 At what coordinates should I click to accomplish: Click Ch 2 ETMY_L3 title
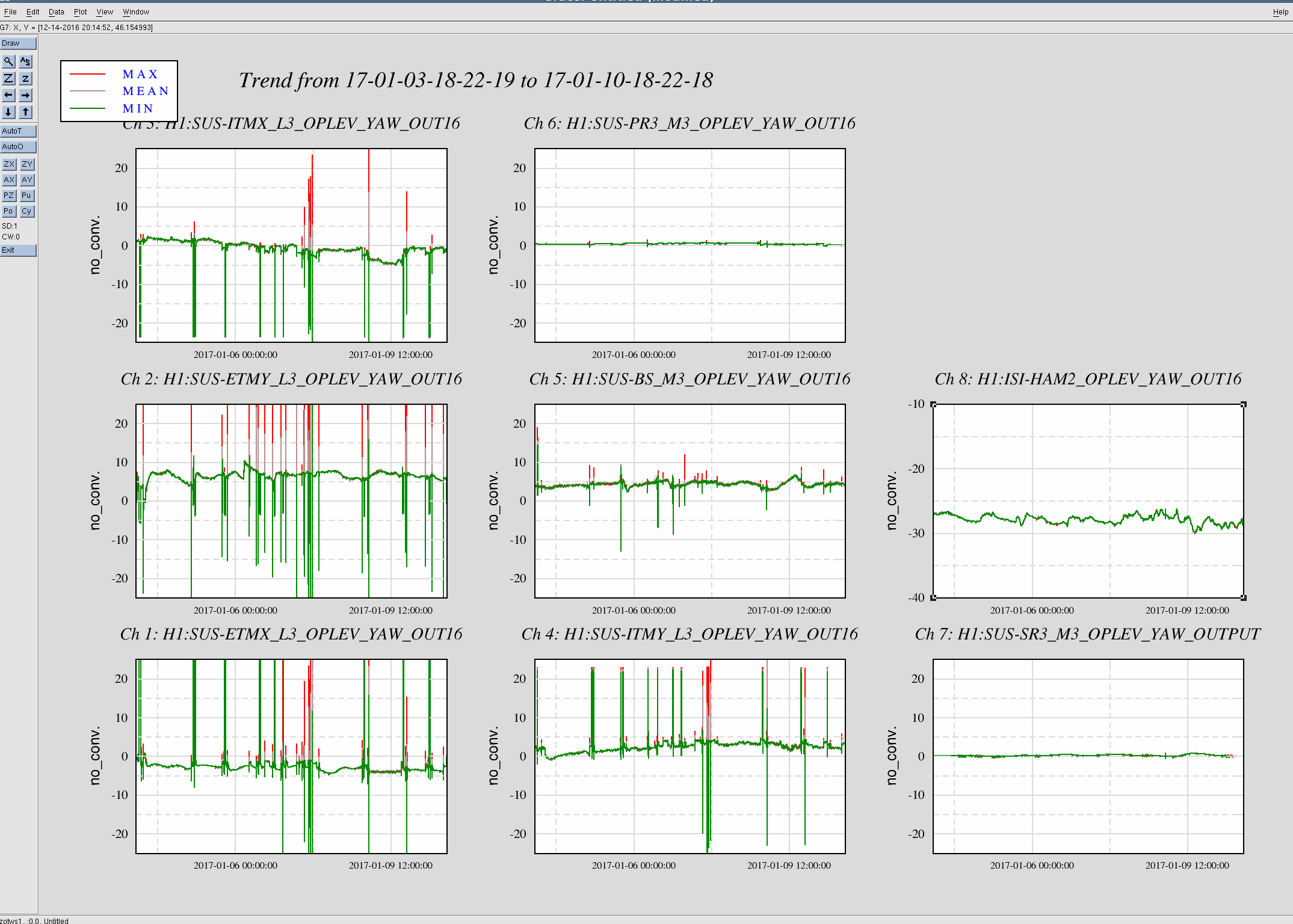click(291, 379)
